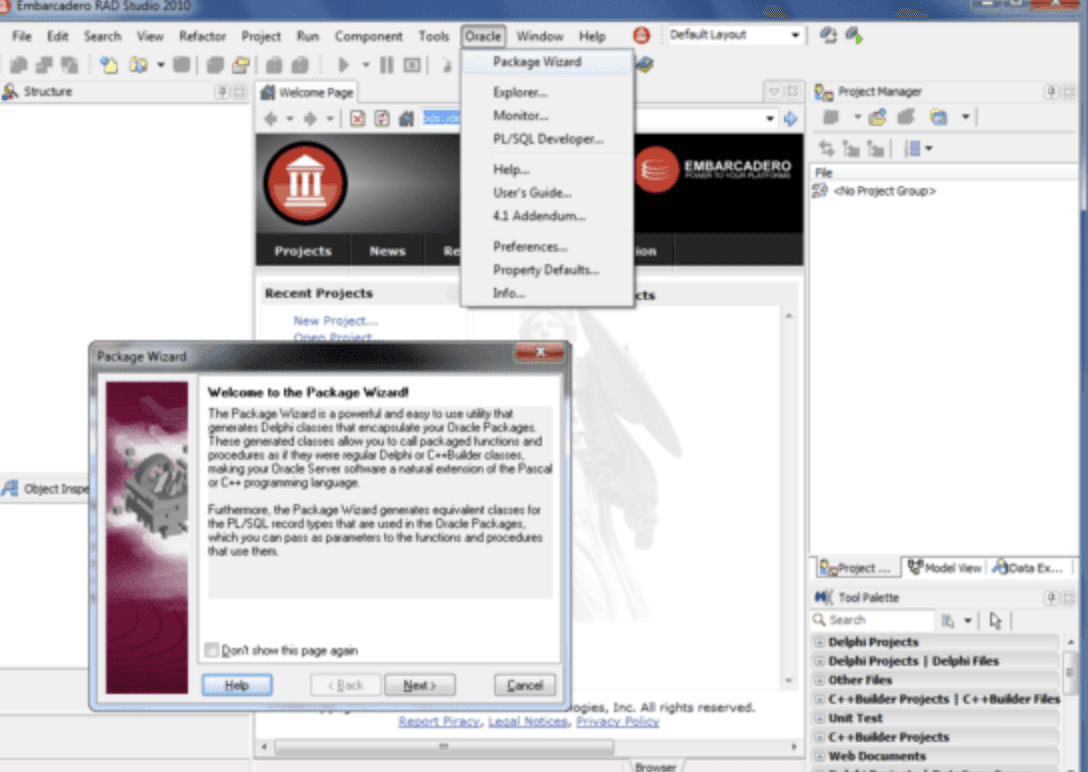
Task: Click Cancel in the Package Wizard
Action: [525, 685]
